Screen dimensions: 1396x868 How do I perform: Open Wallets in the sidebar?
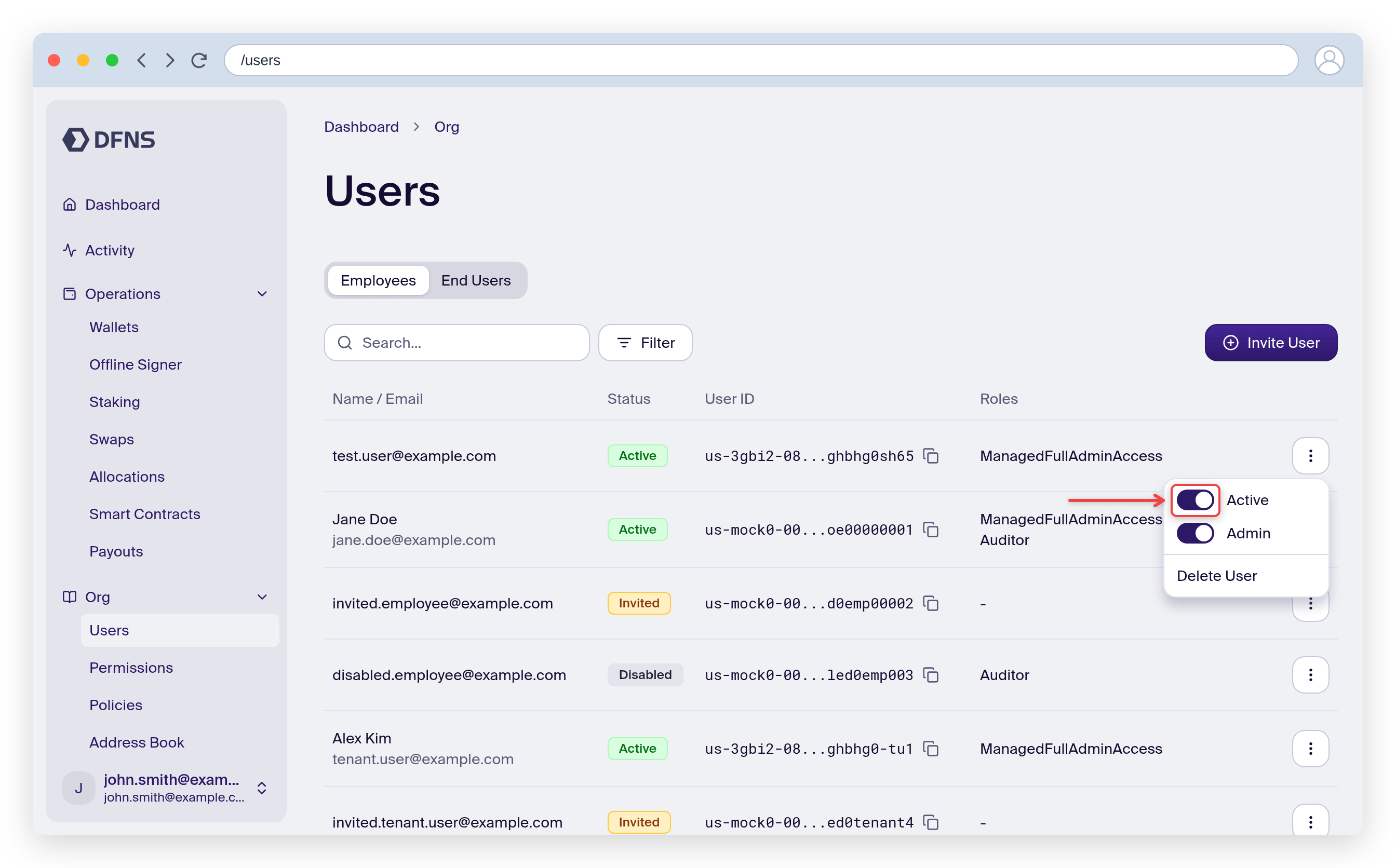click(x=114, y=327)
